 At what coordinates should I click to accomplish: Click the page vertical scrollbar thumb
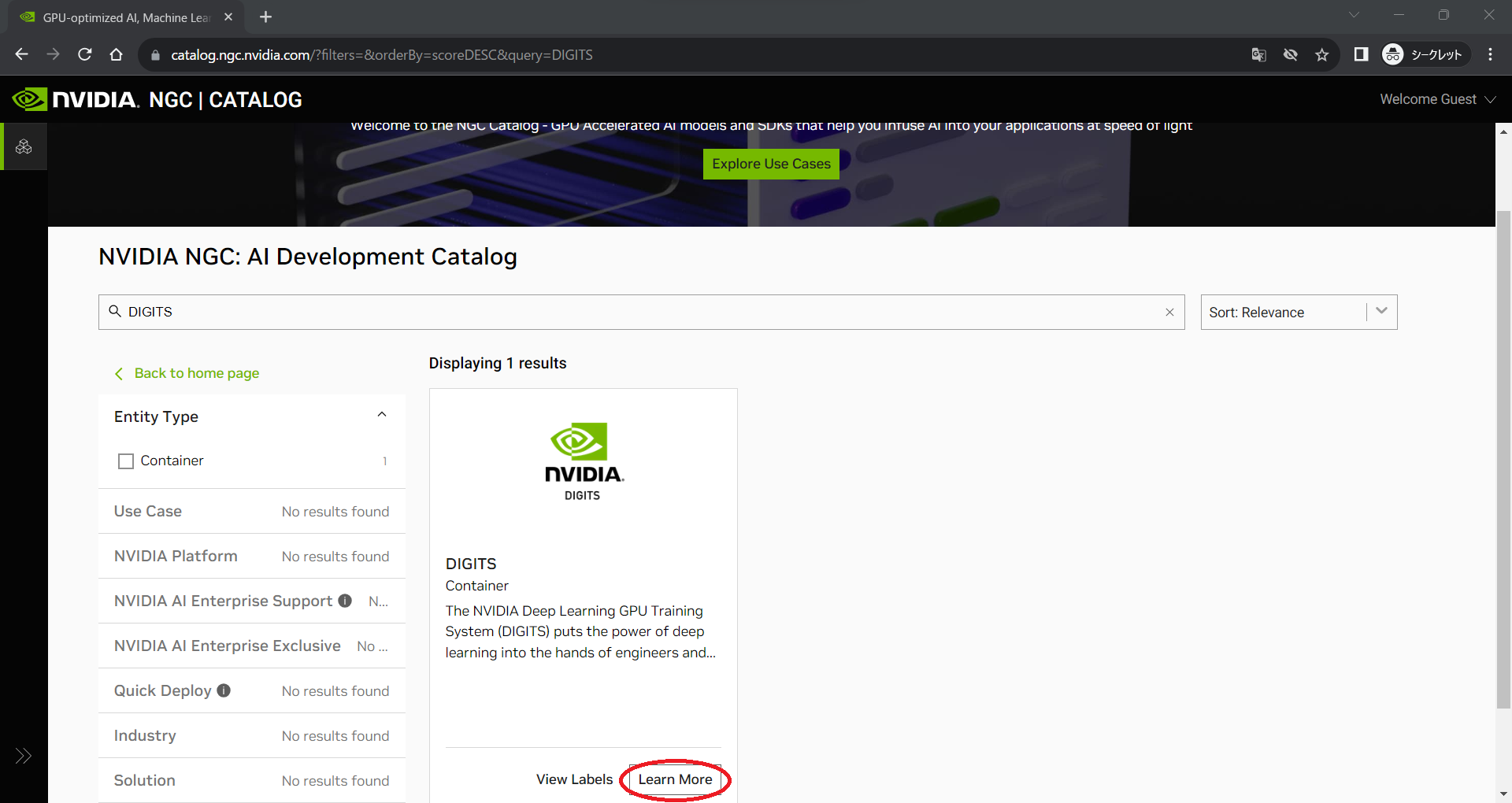(x=1503, y=461)
